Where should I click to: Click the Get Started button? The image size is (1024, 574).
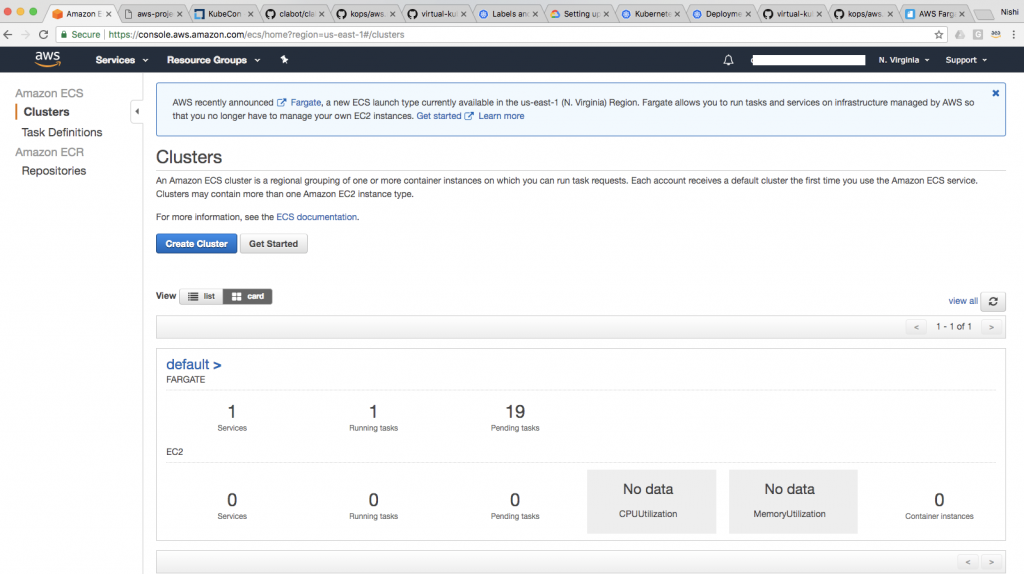[273, 244]
